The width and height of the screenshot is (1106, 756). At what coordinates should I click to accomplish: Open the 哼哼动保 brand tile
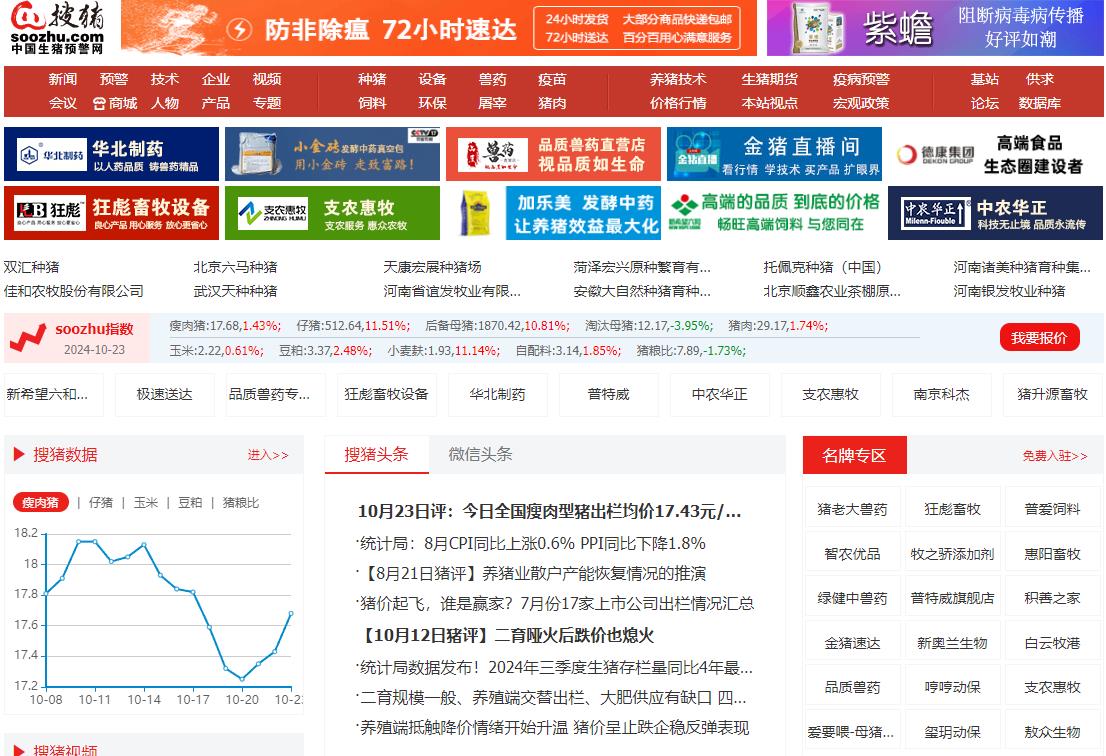(952, 687)
